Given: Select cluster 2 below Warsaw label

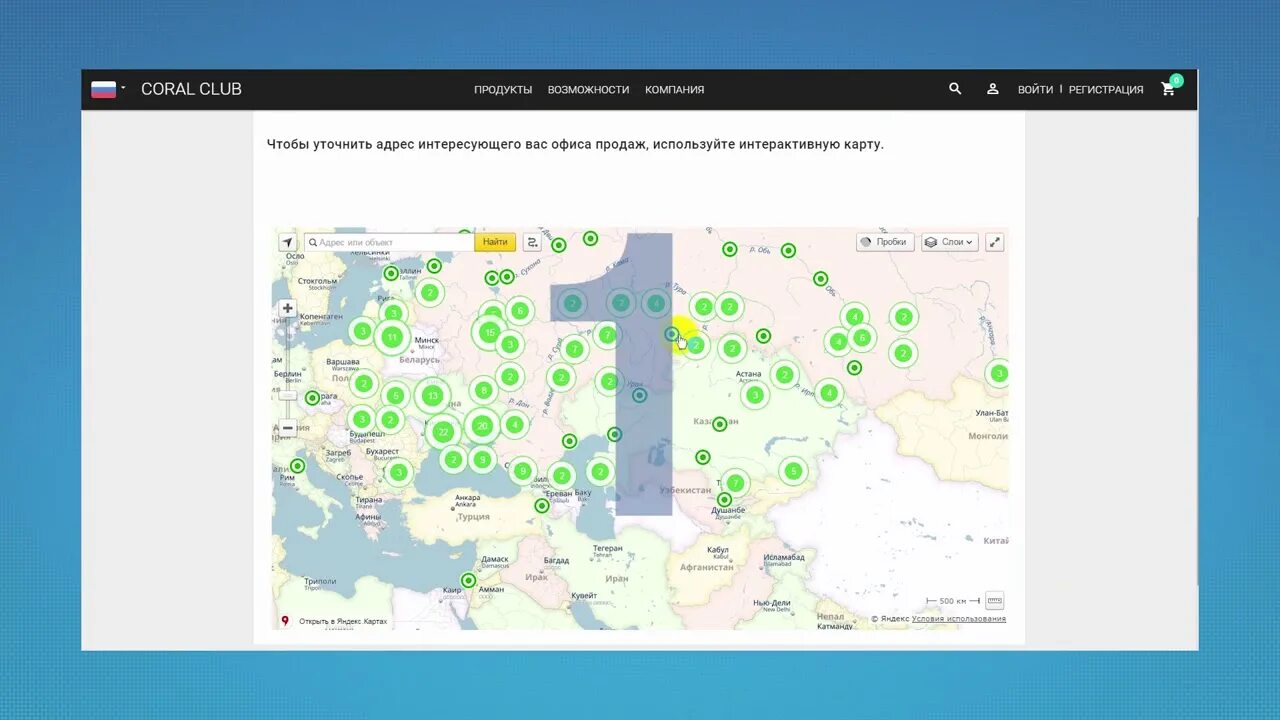Looking at the screenshot, I should pyautogui.click(x=363, y=383).
